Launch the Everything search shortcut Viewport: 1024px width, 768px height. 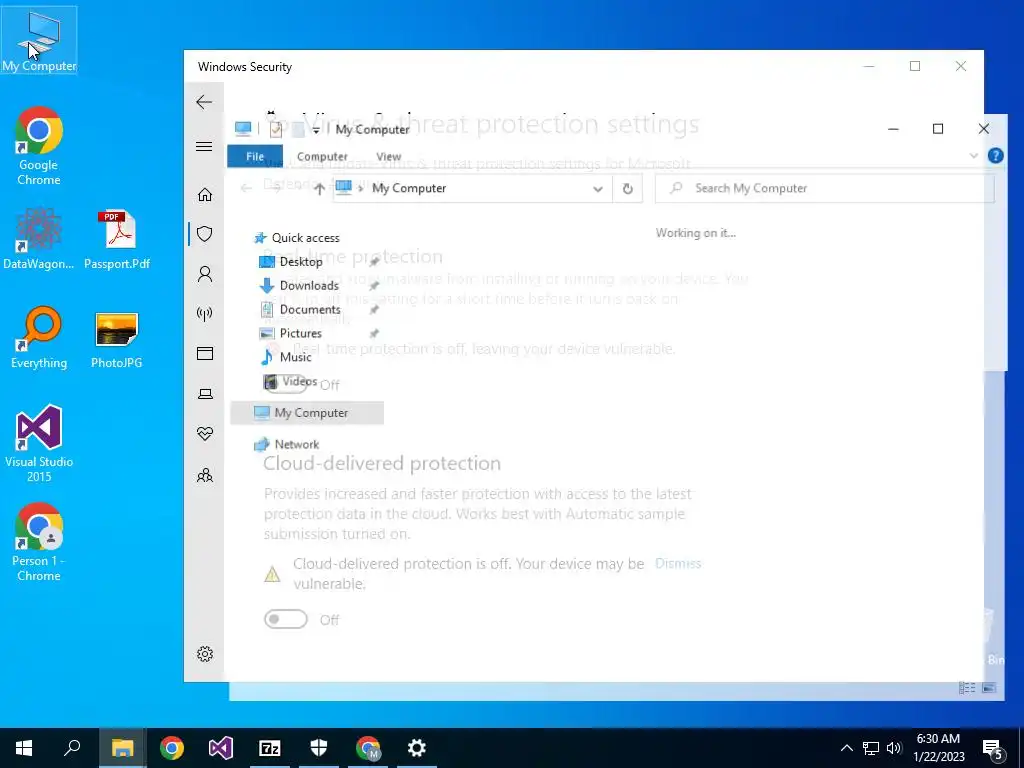(39, 338)
